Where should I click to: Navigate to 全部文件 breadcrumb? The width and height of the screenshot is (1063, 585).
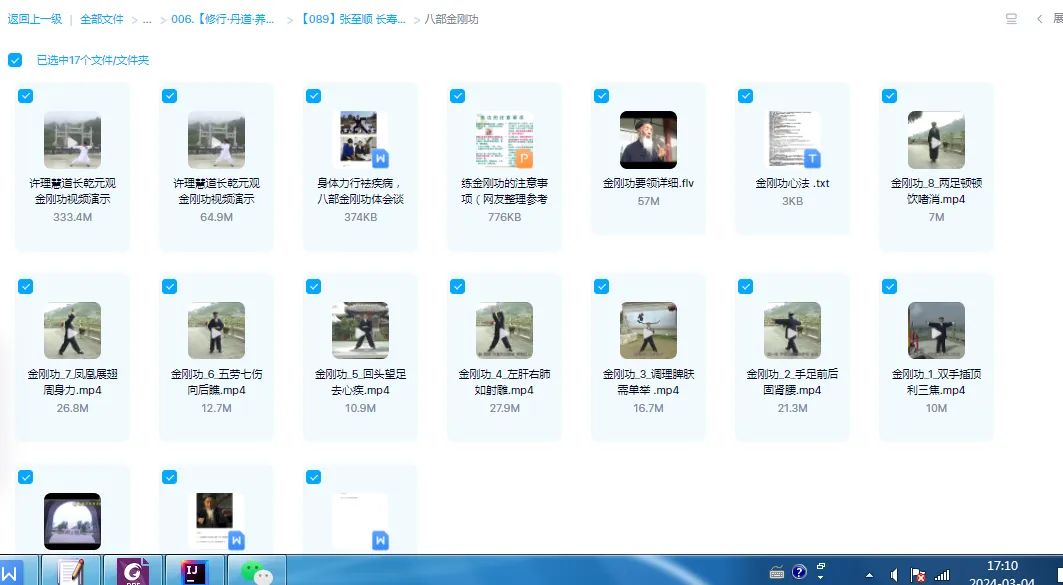click(x=102, y=19)
